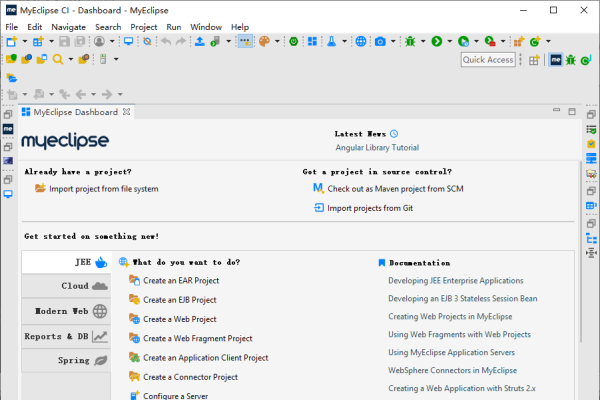Select the Spring category tab
The width and height of the screenshot is (600, 400).
point(66,361)
